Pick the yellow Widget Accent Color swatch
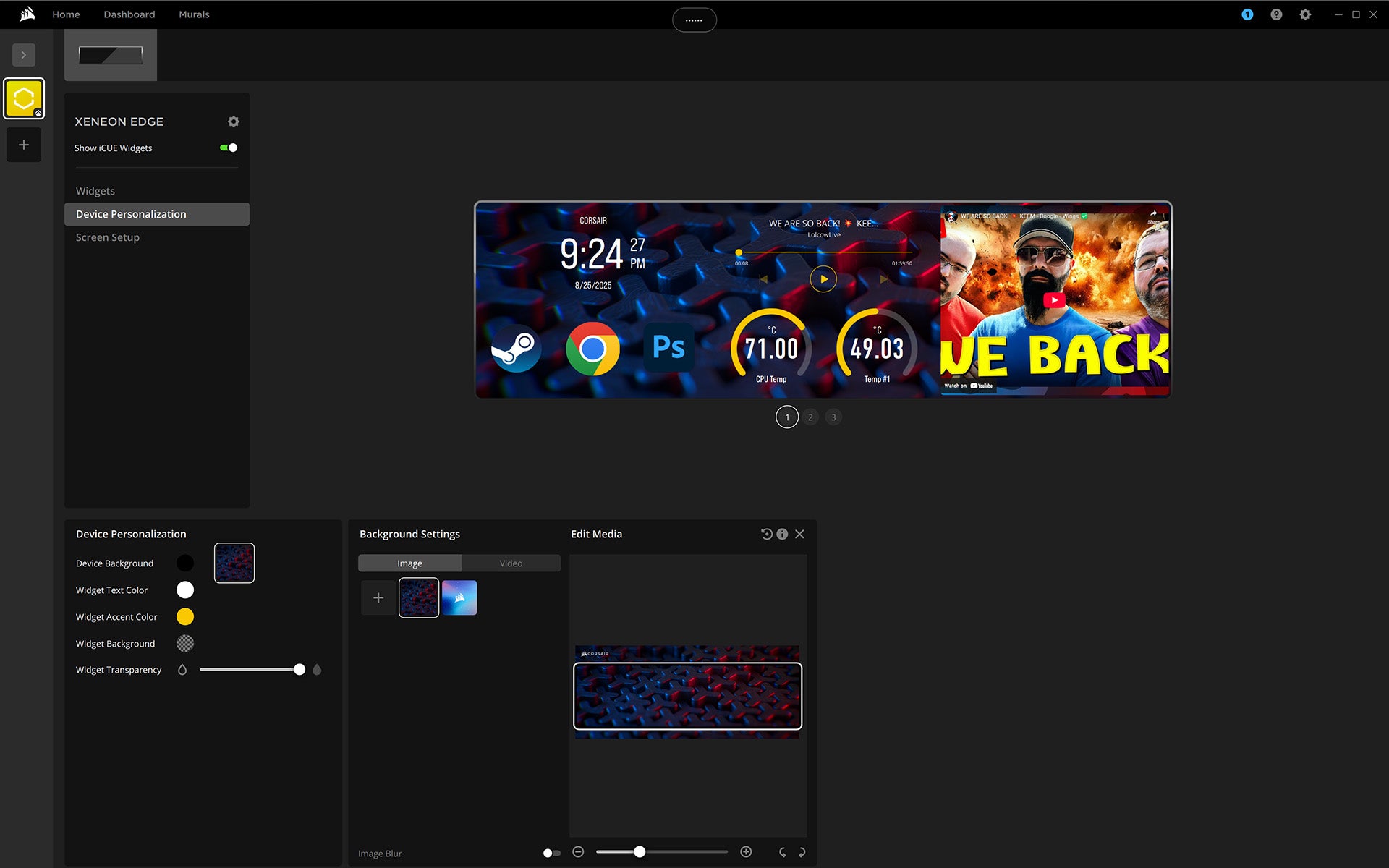1389x868 pixels. [x=185, y=617]
